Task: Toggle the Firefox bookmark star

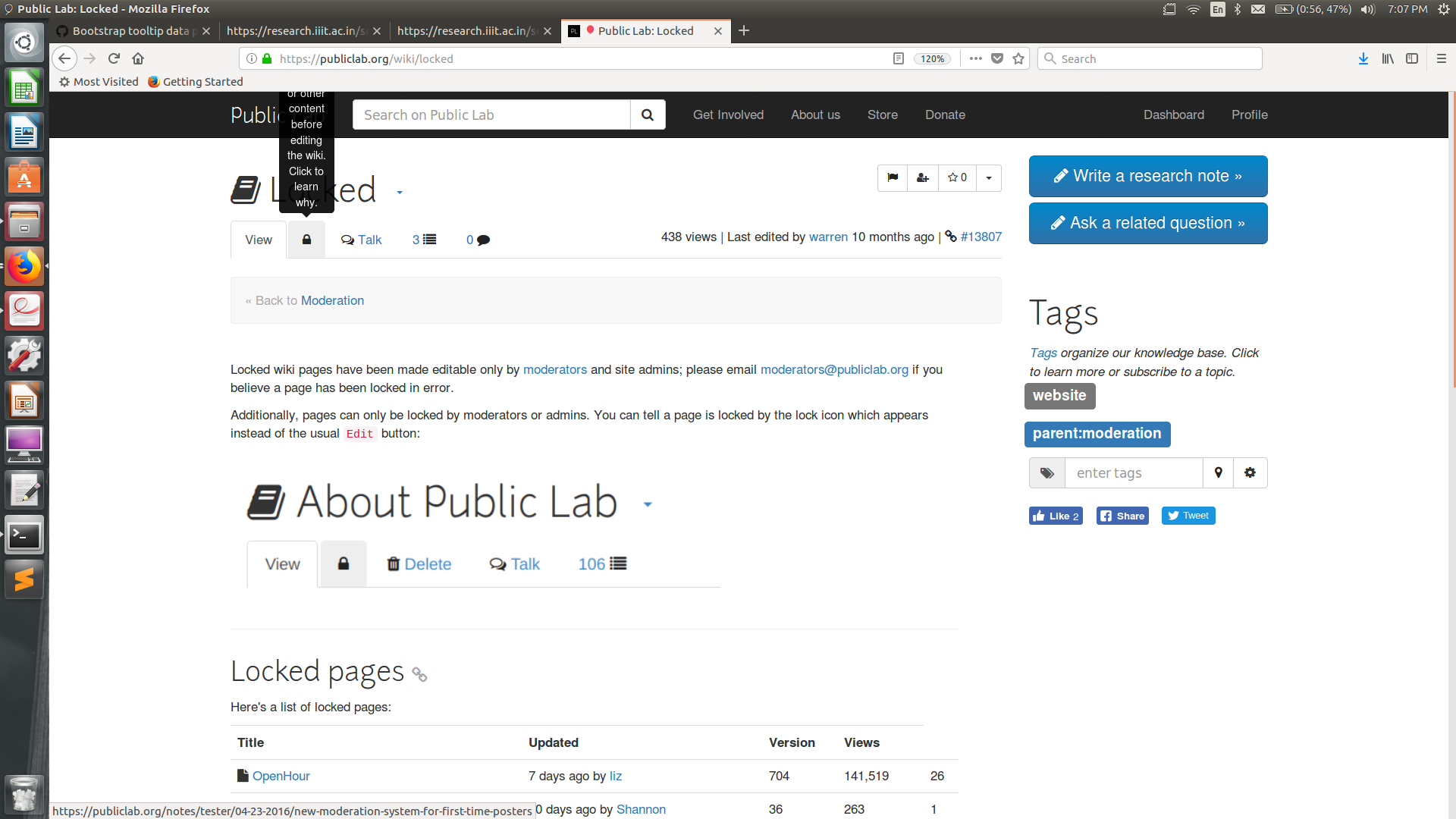Action: (x=1018, y=58)
